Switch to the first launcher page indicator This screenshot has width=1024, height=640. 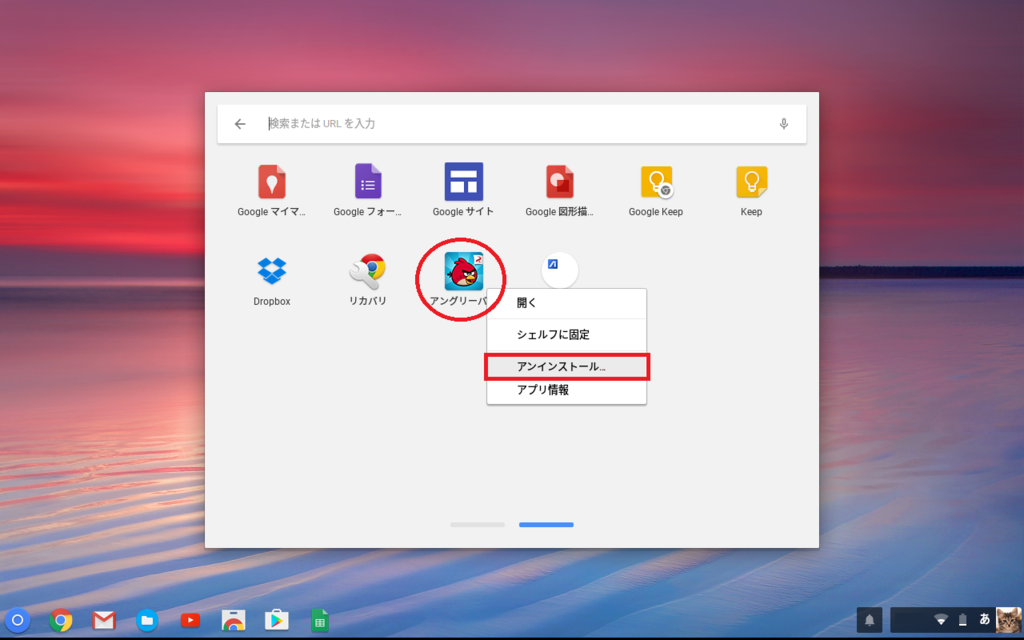point(477,524)
